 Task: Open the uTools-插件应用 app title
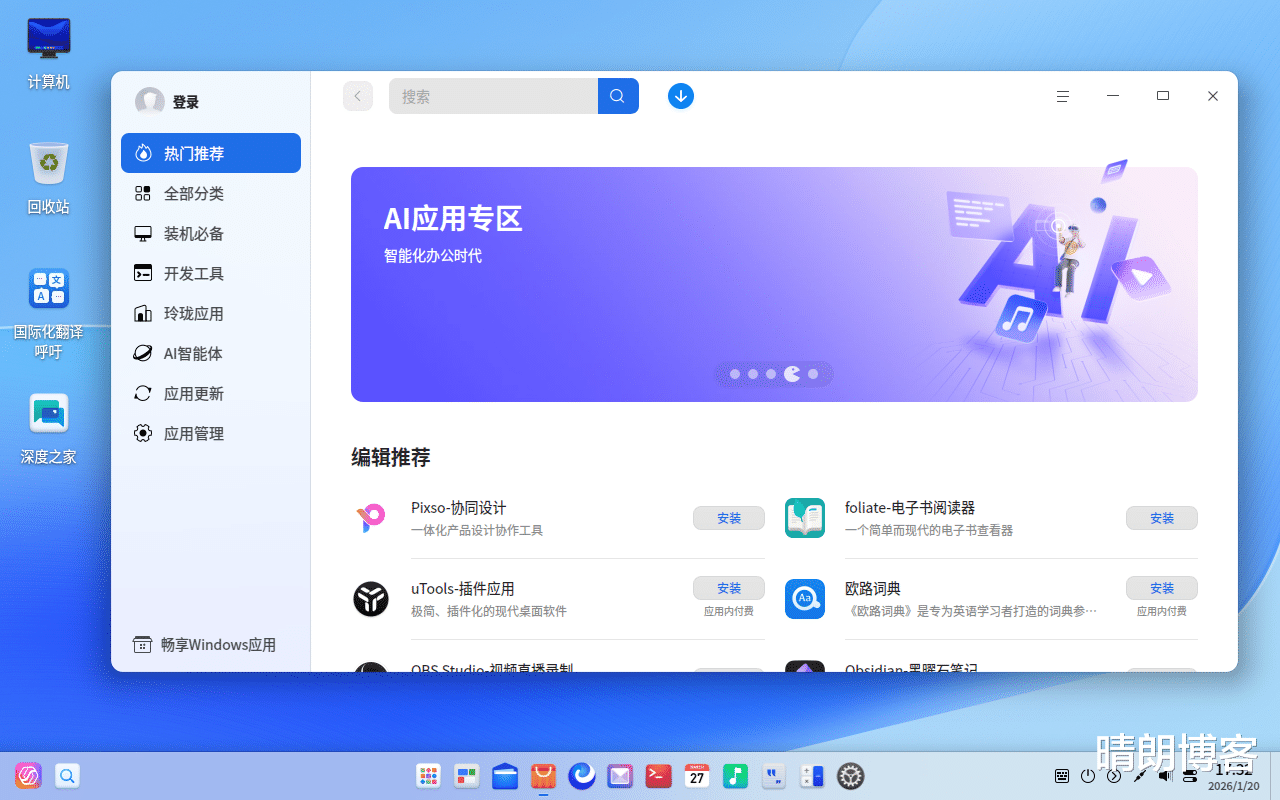coord(463,589)
